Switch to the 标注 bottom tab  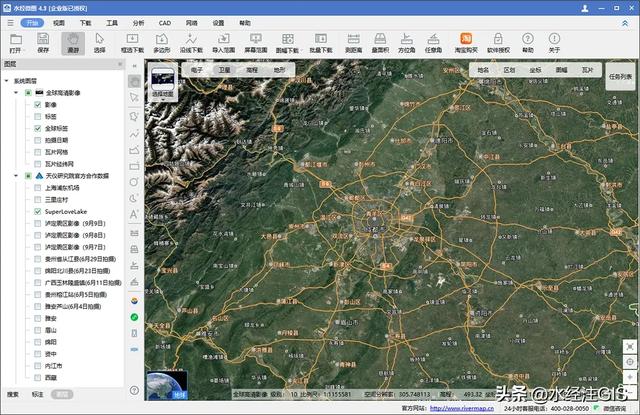pos(37,394)
